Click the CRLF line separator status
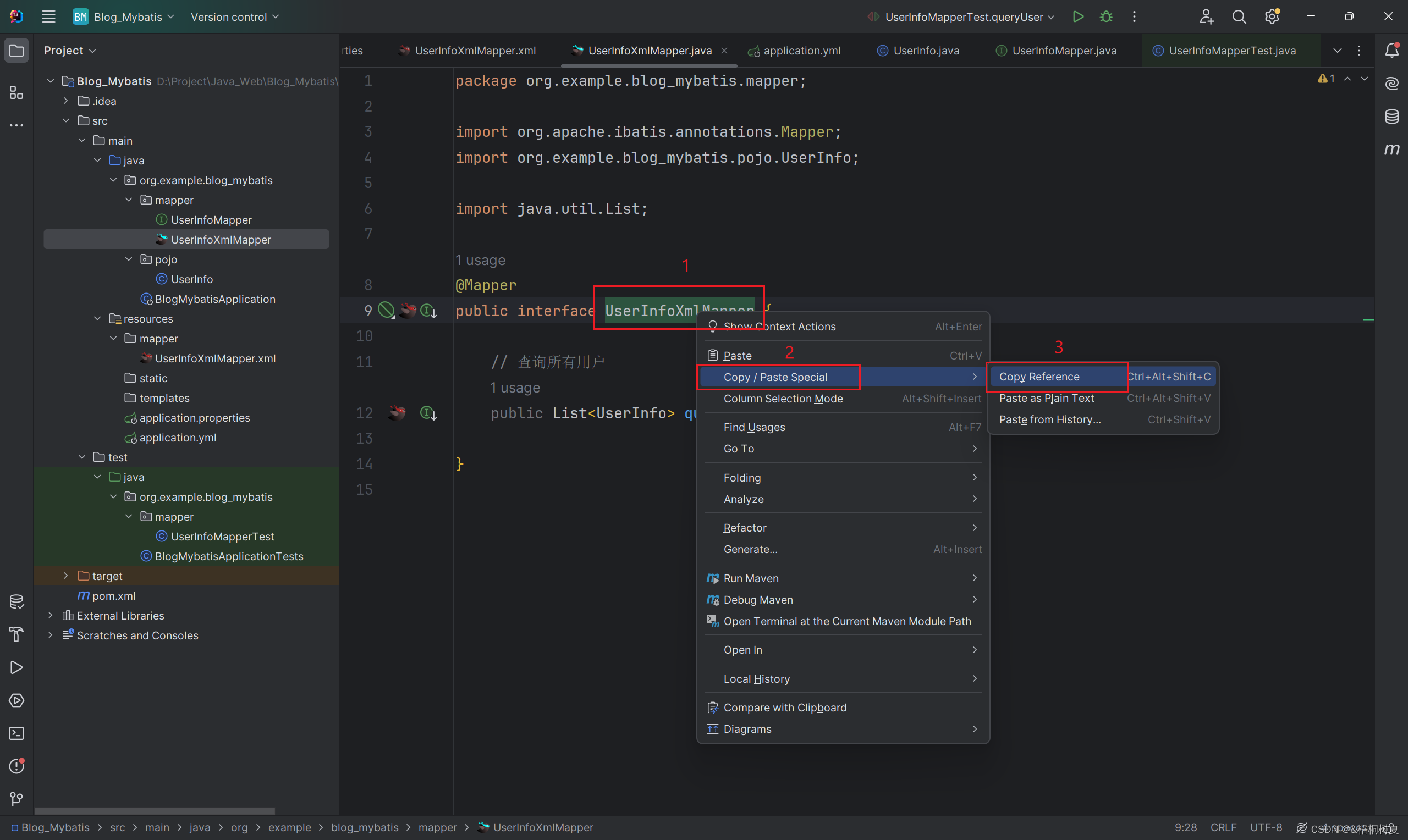 [1223, 827]
